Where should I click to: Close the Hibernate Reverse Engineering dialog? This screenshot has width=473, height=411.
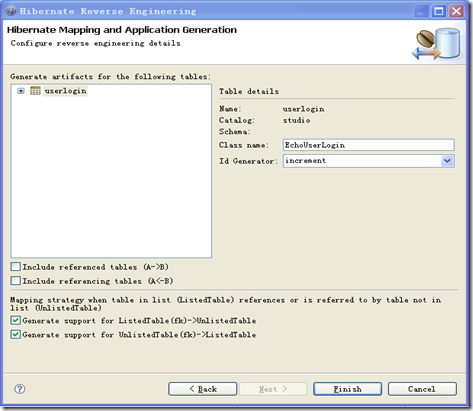coord(456,12)
